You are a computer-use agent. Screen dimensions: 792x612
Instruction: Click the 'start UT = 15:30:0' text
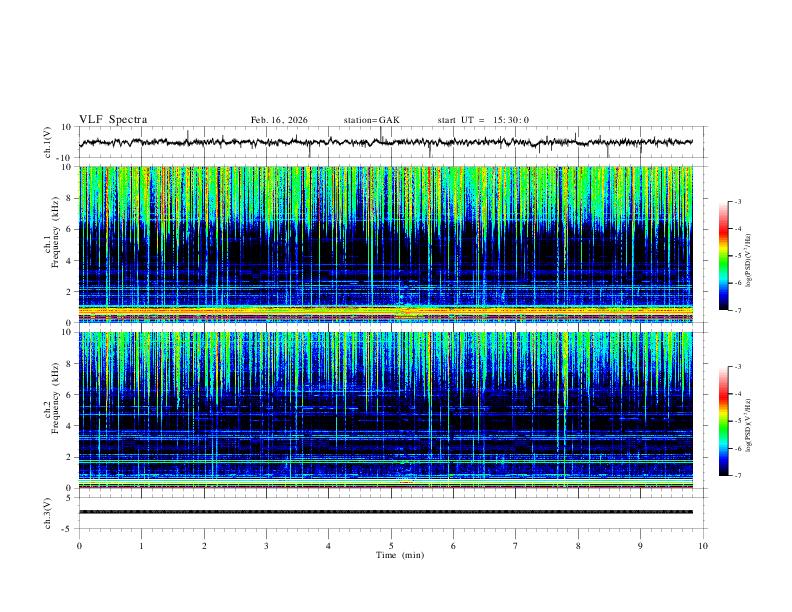click(483, 120)
